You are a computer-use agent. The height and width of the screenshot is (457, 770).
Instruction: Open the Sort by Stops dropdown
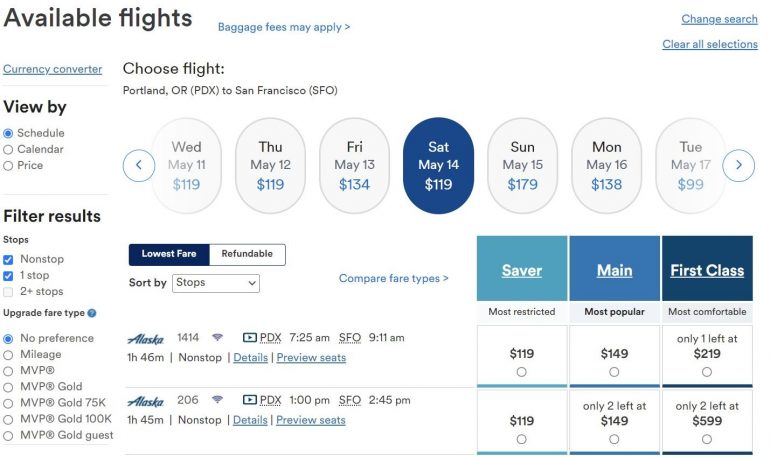pyautogui.click(x=215, y=283)
